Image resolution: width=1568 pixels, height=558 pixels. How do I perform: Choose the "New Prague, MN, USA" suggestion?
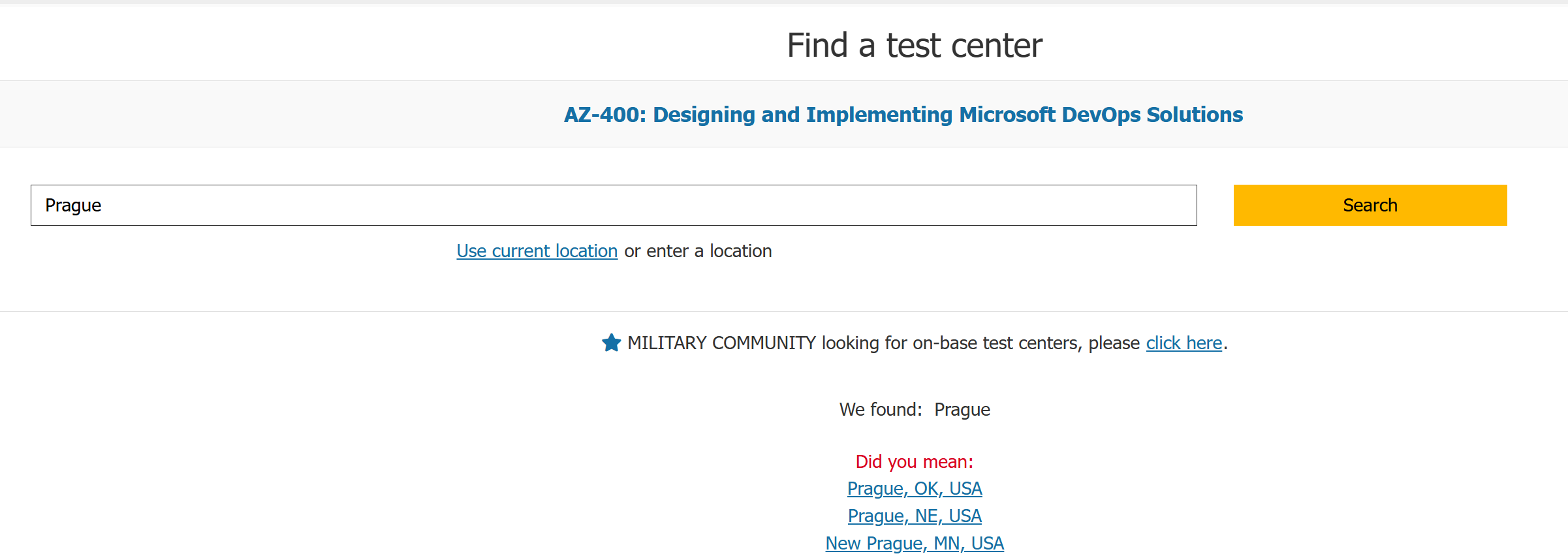coord(914,542)
